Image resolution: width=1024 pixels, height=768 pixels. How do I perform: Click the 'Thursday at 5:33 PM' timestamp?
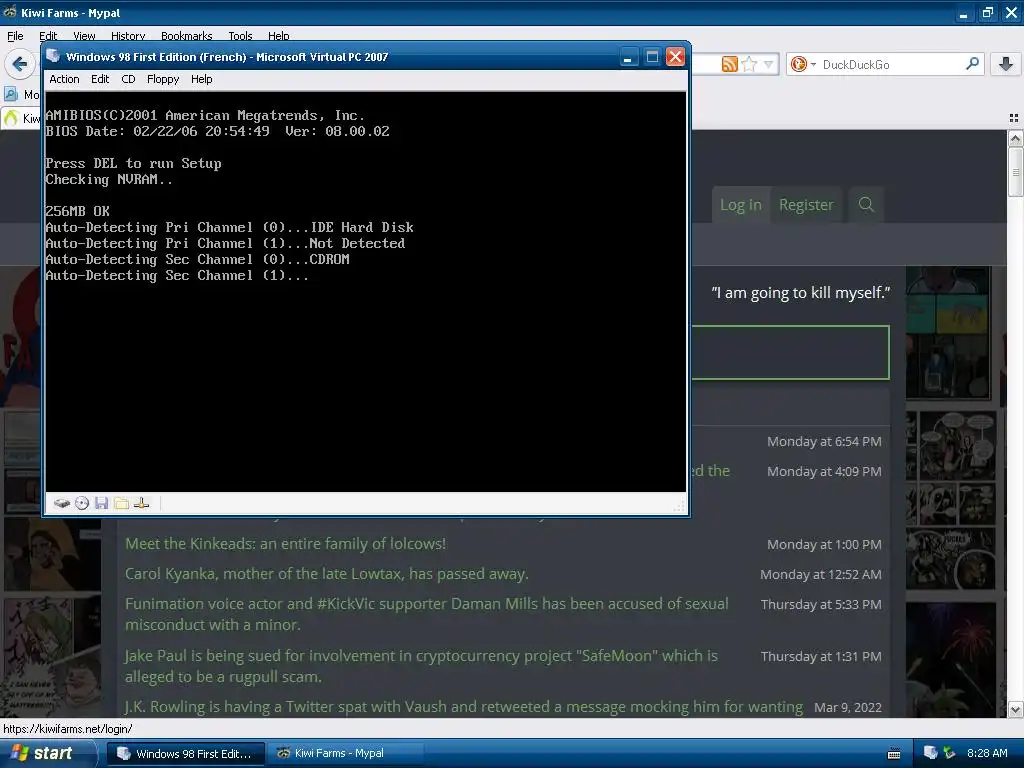click(x=821, y=605)
